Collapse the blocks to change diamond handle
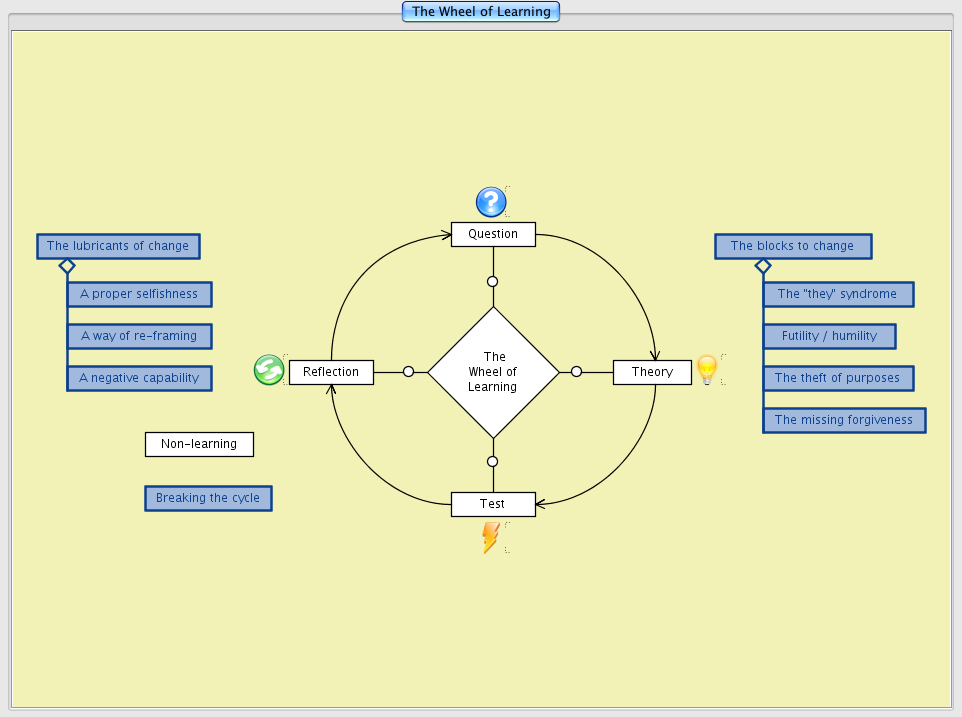 click(x=763, y=266)
